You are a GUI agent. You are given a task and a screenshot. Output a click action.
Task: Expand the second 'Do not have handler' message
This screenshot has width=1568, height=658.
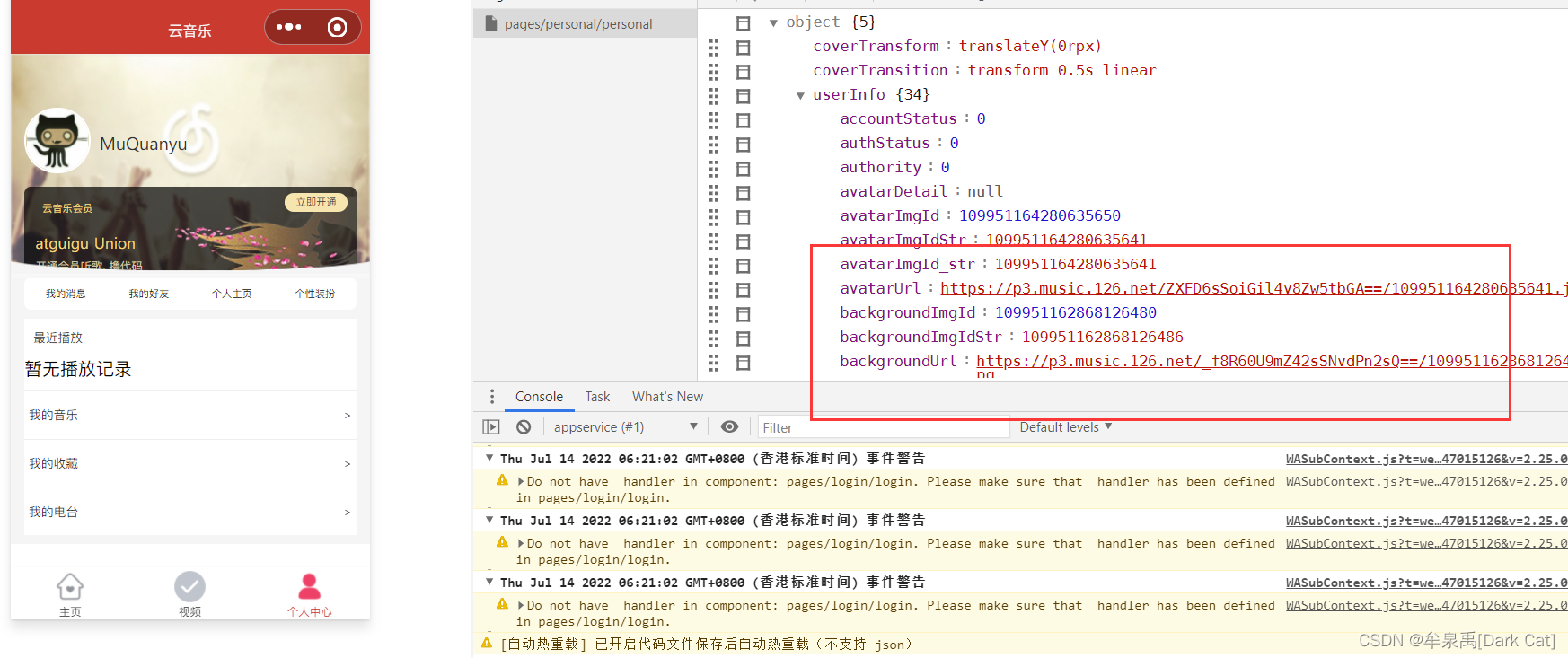click(x=521, y=544)
